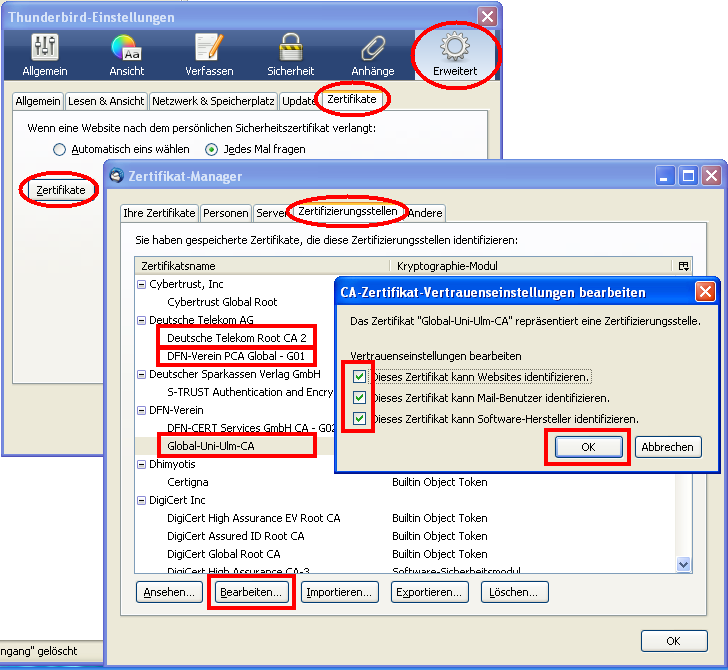Select the S-TRUST Authentication certificate row

point(250,392)
